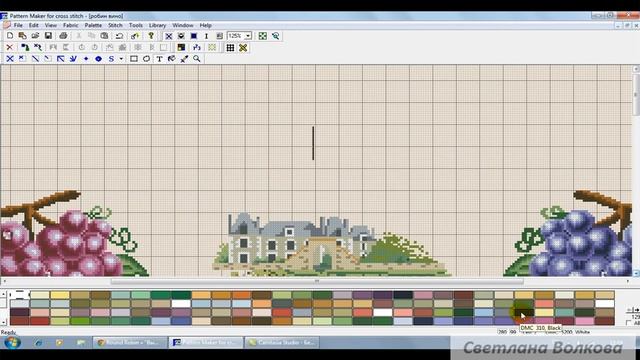Select the ellipse selection tool
The width and height of the screenshot is (640, 360).
(146, 59)
